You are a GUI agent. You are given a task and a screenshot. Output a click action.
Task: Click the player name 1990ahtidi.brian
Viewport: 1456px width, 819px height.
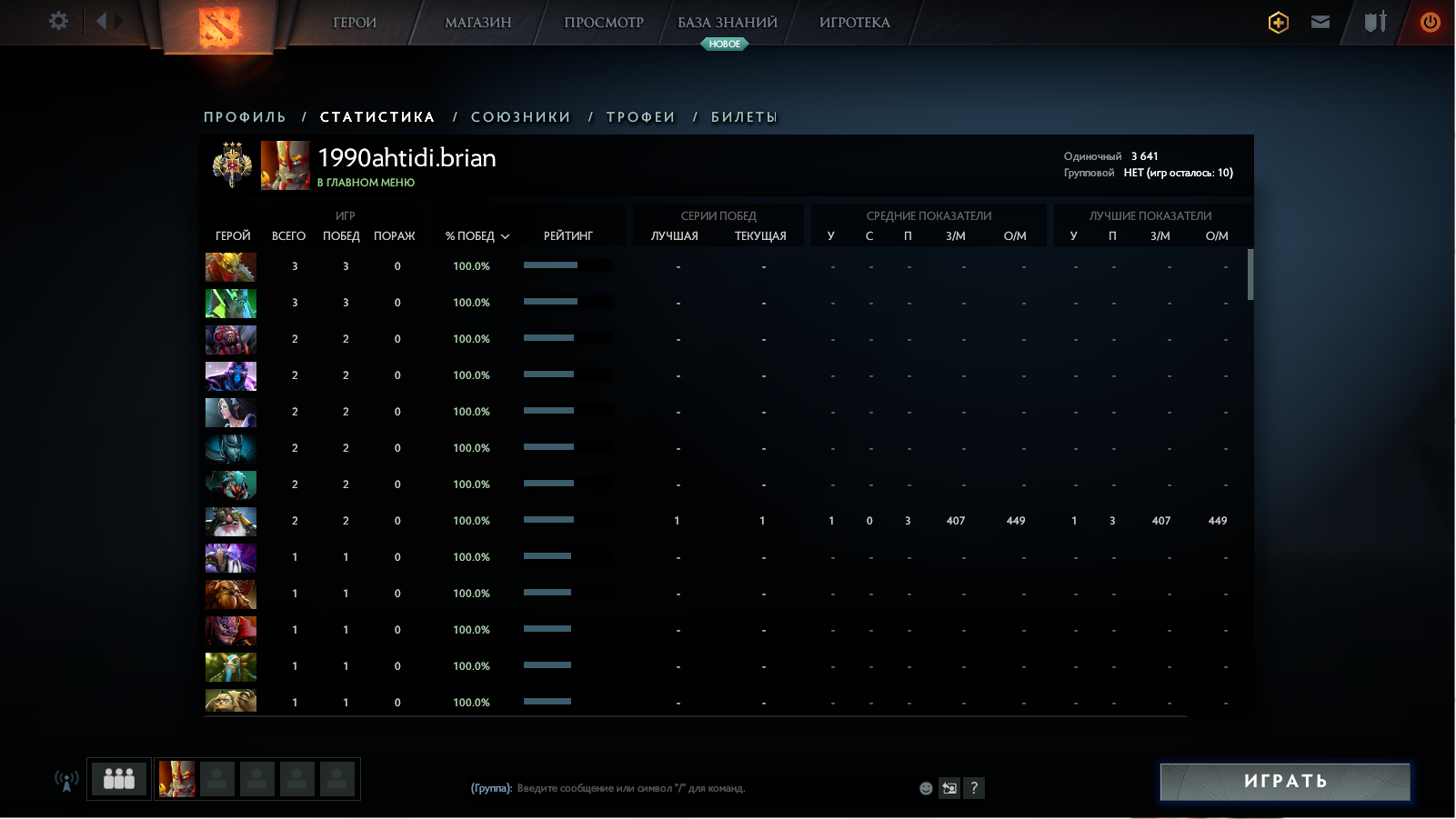click(406, 157)
